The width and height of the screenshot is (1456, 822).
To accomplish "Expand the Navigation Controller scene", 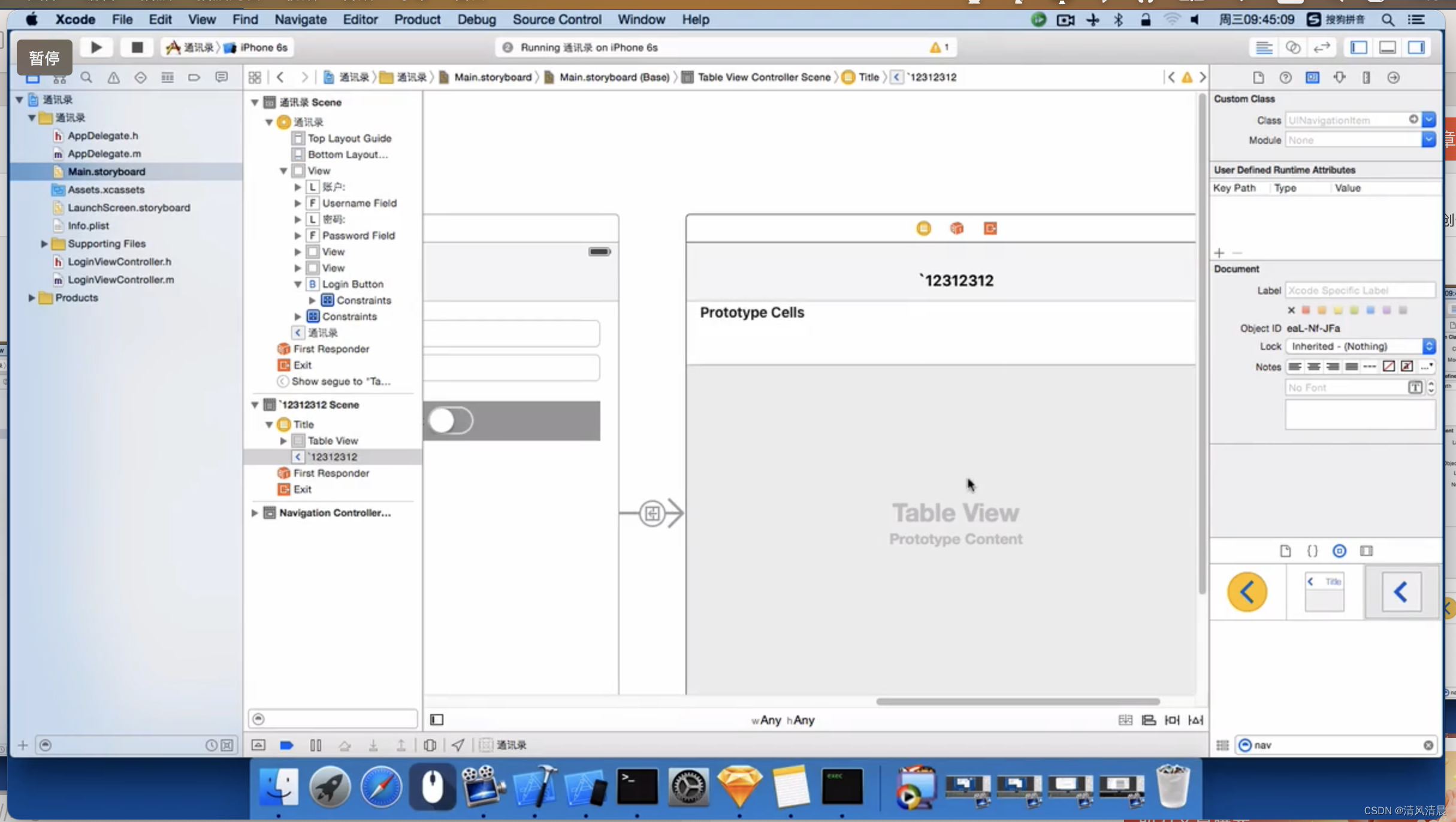I will coord(255,513).
